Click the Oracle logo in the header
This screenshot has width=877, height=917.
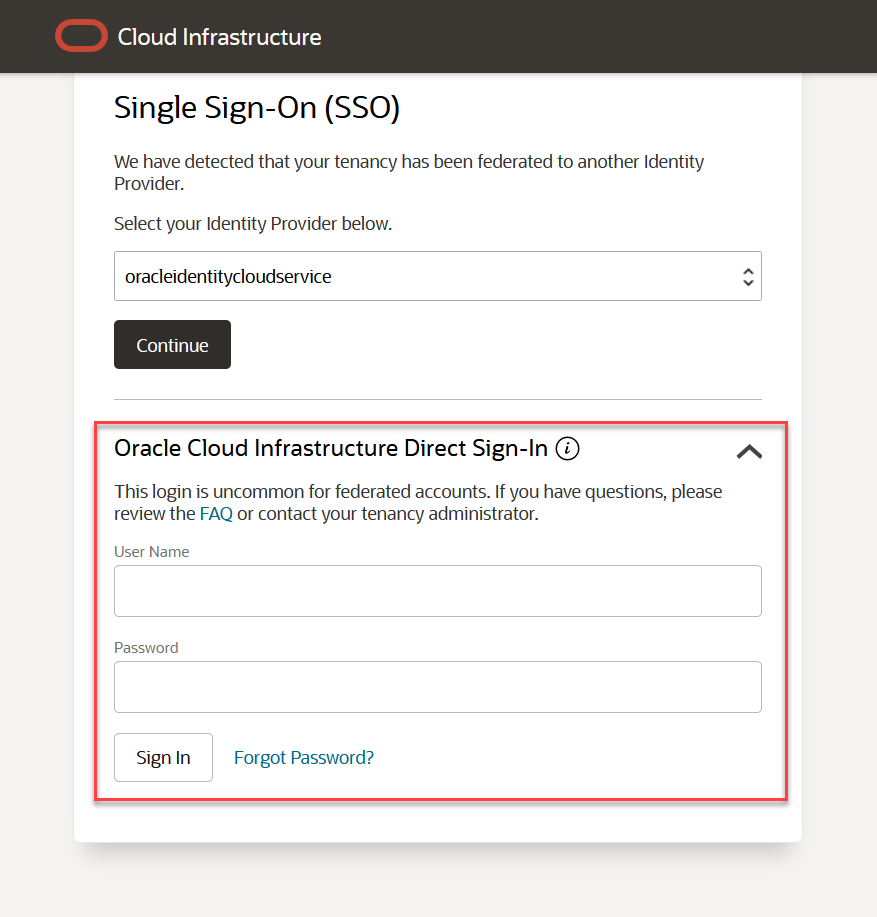pos(81,37)
